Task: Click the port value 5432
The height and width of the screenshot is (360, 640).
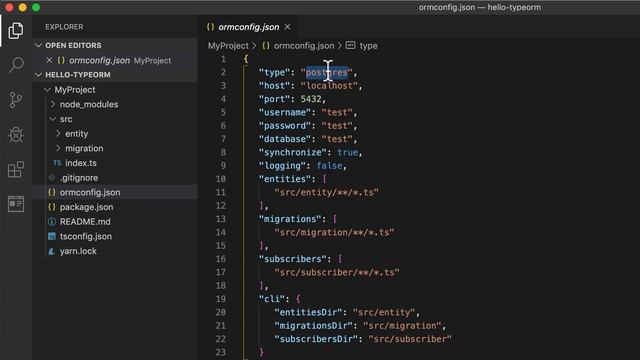Action: pyautogui.click(x=311, y=99)
